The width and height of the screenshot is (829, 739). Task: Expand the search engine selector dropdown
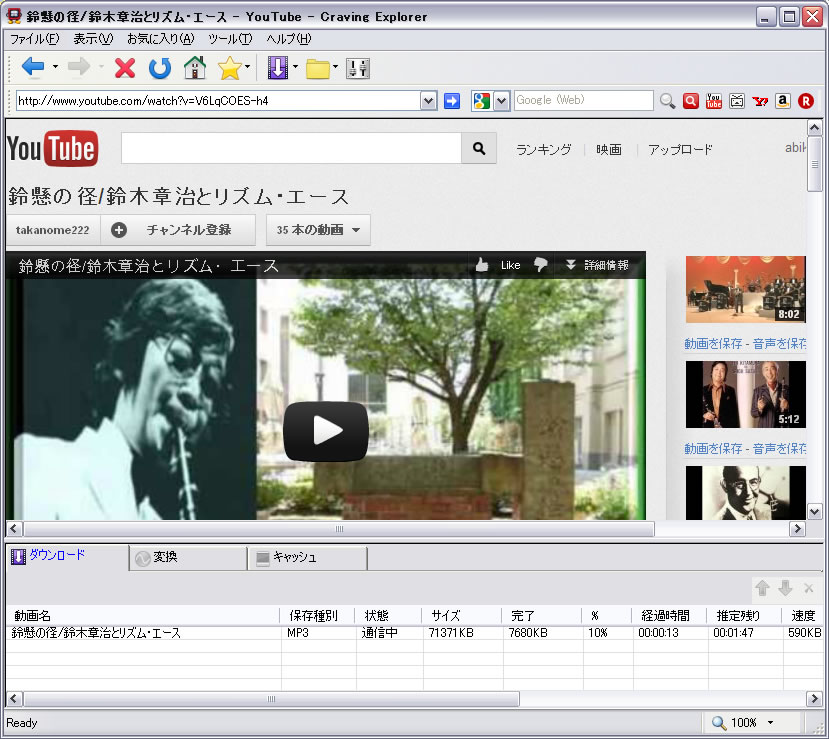click(501, 100)
